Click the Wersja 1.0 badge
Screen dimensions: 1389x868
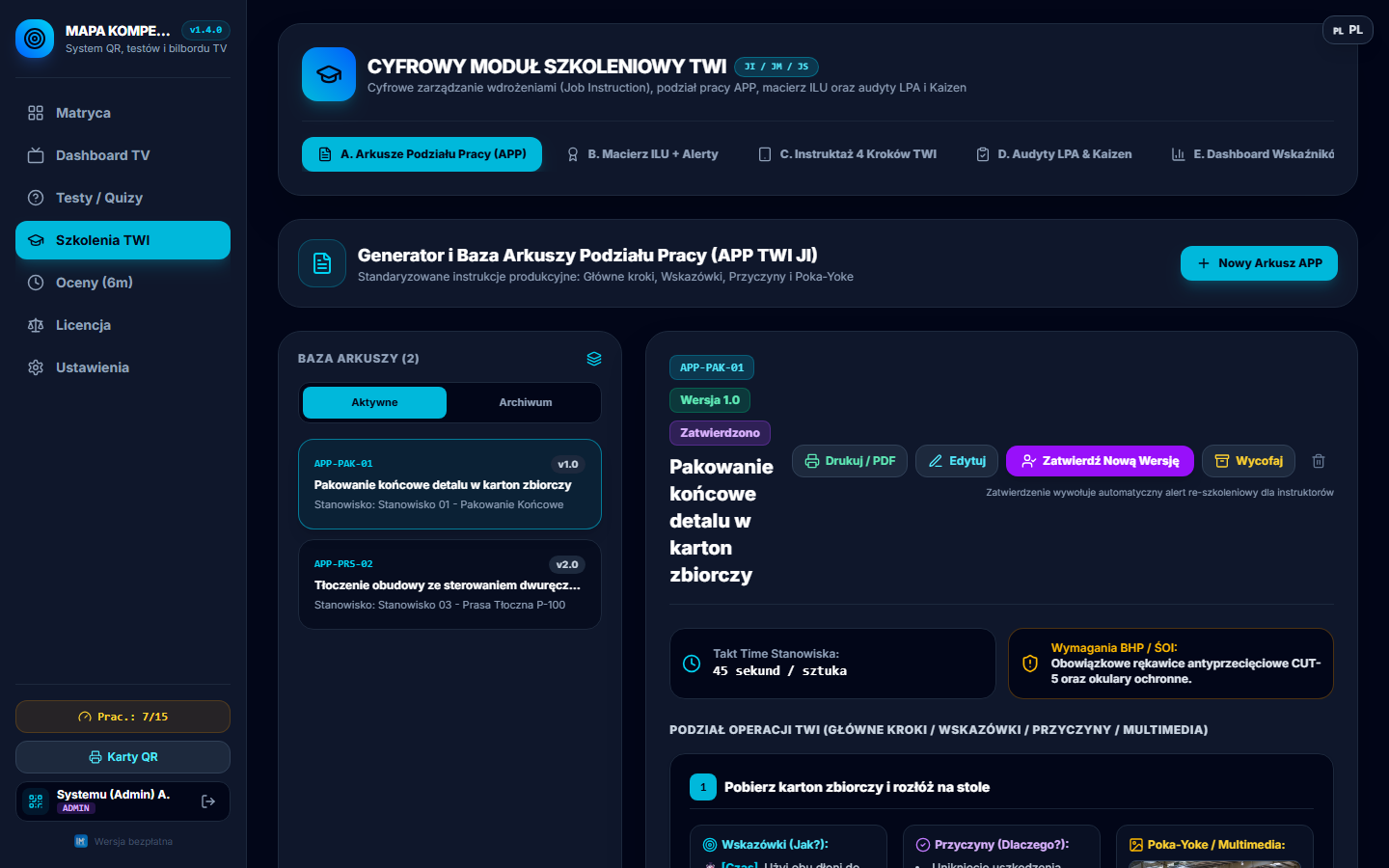point(710,400)
